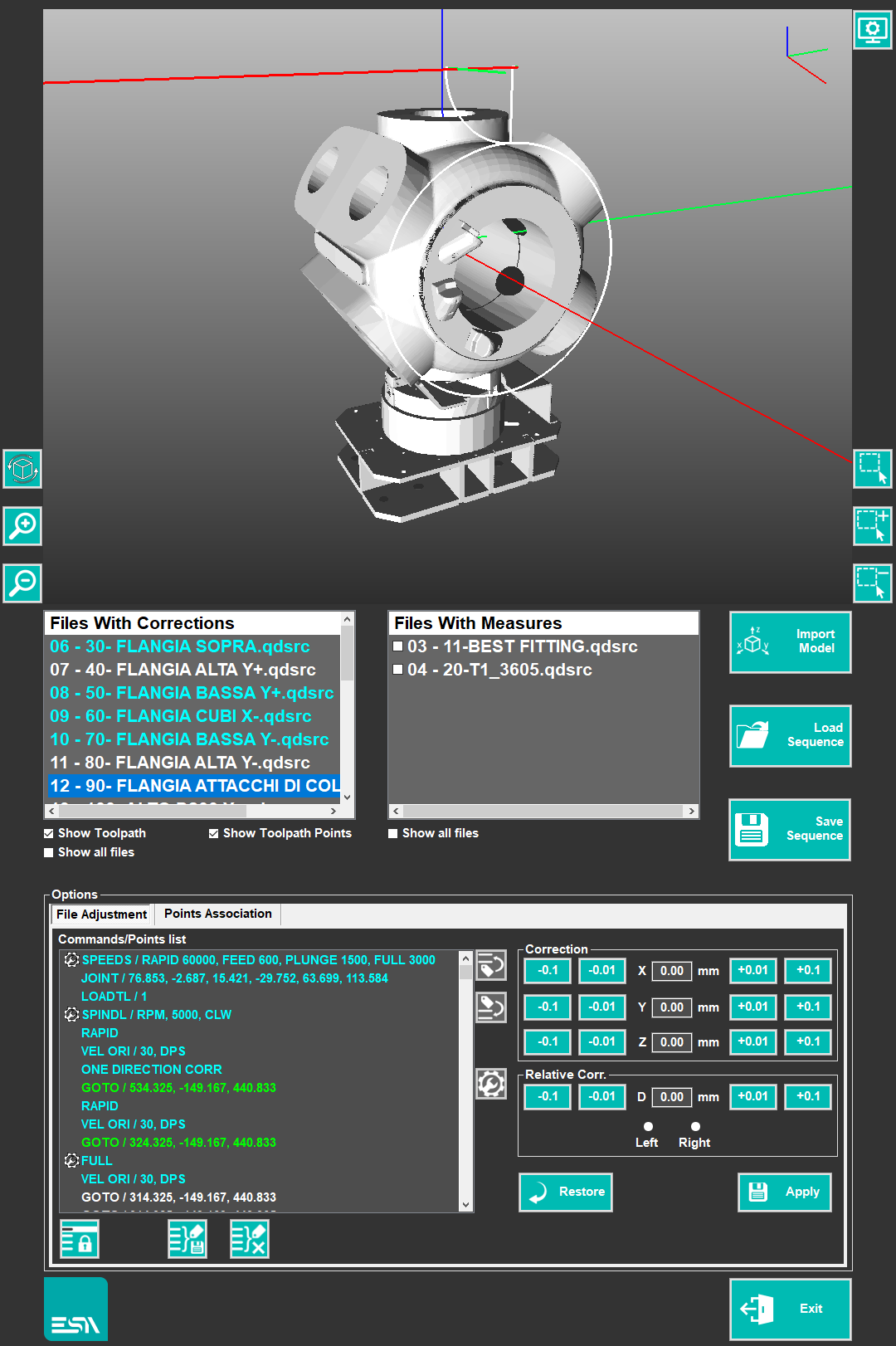Image resolution: width=896 pixels, height=1346 pixels.
Task: Uncheck Show Toolpath checkbox
Action: 49,833
